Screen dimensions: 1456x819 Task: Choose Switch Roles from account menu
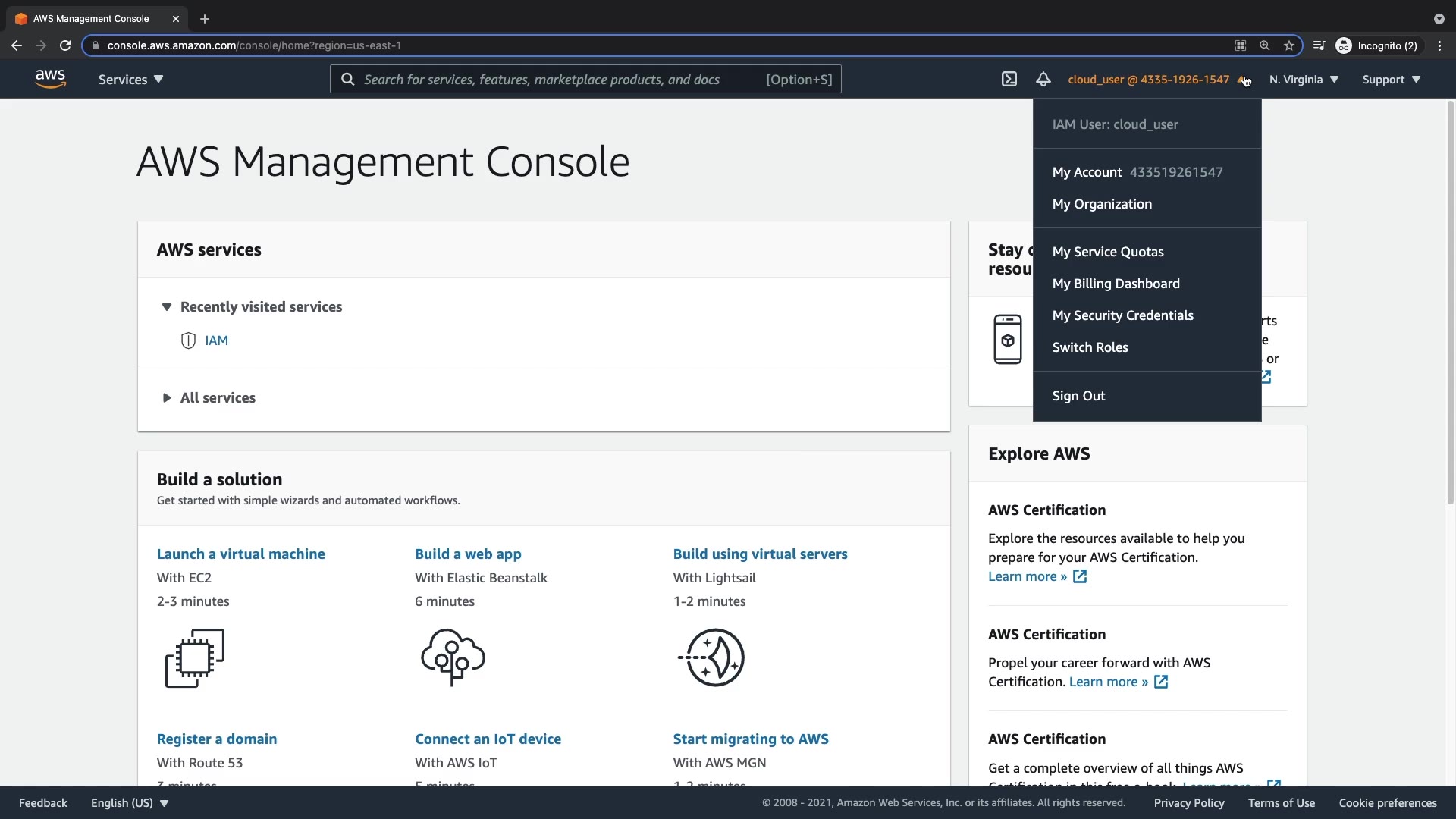pyautogui.click(x=1090, y=347)
